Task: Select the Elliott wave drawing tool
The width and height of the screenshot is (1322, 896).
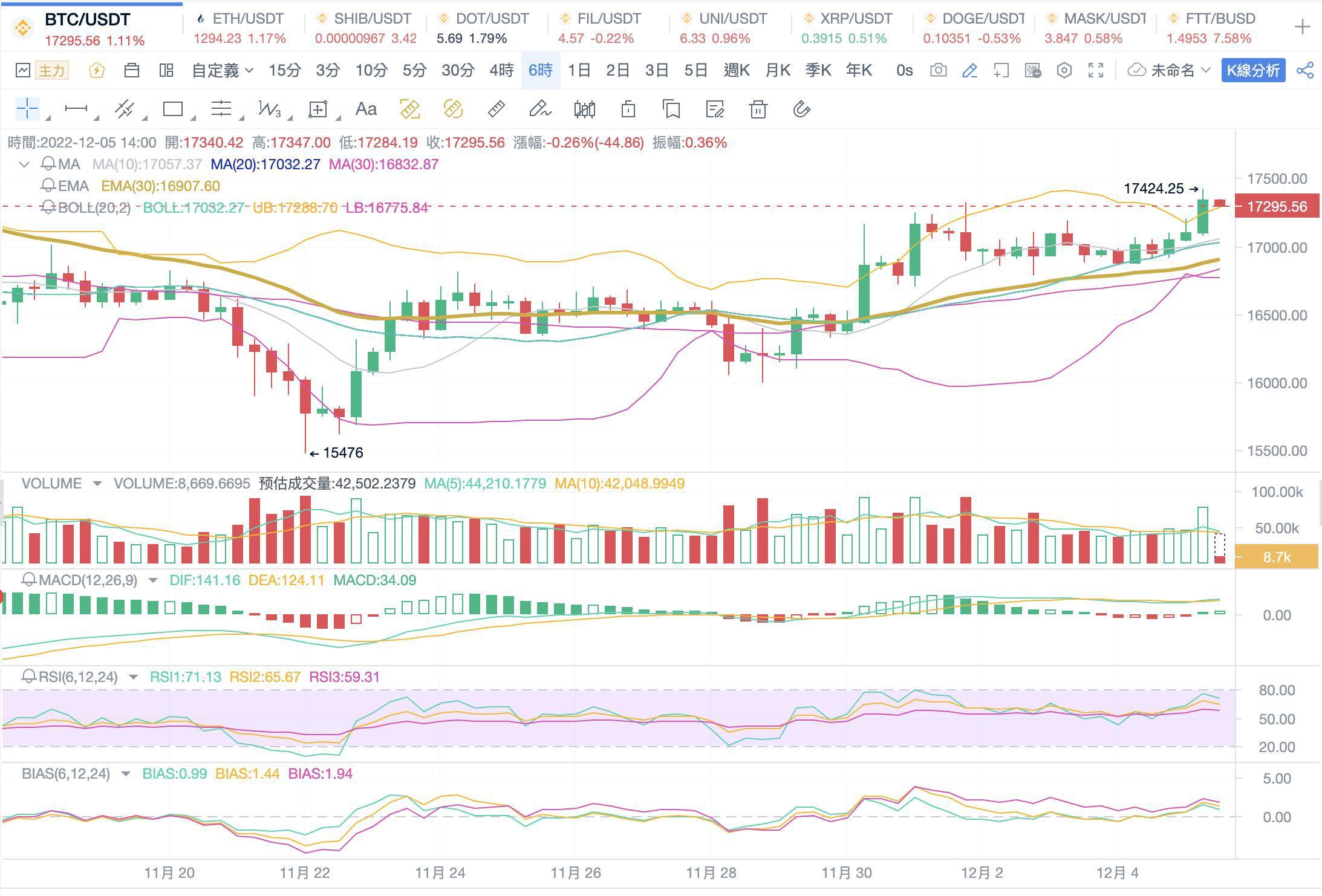Action: (270, 109)
